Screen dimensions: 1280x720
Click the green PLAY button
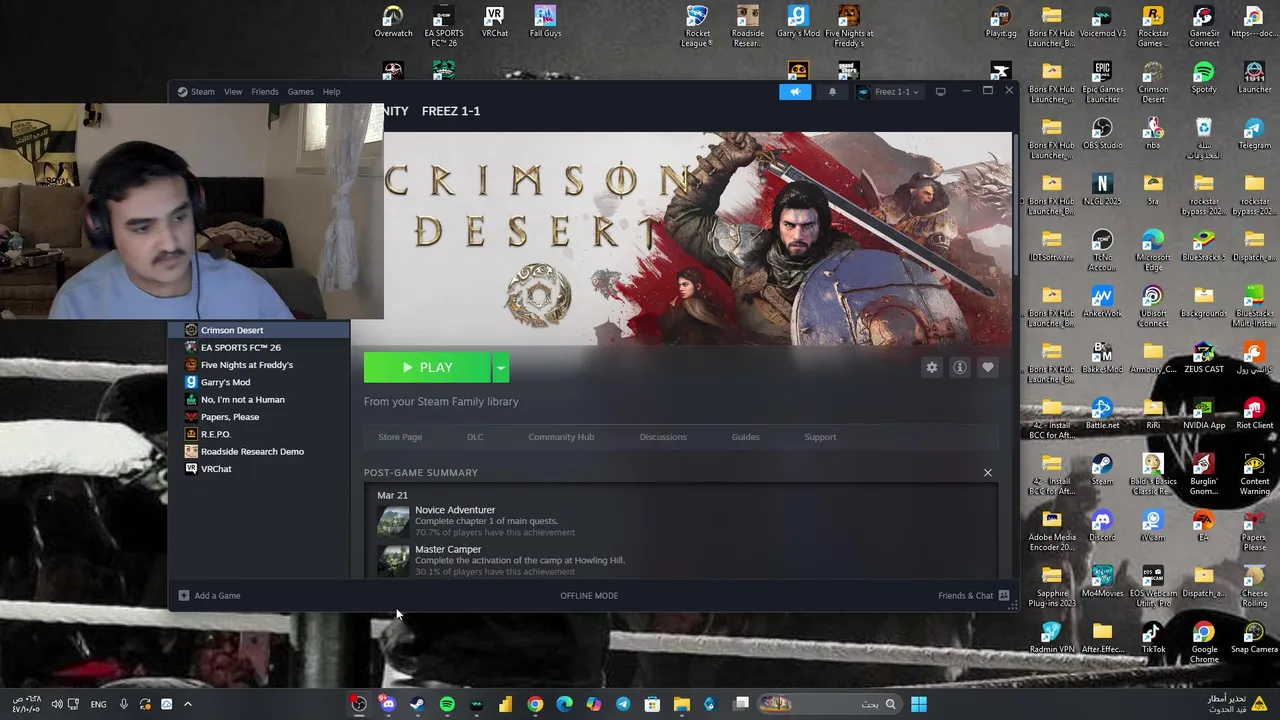[427, 368]
